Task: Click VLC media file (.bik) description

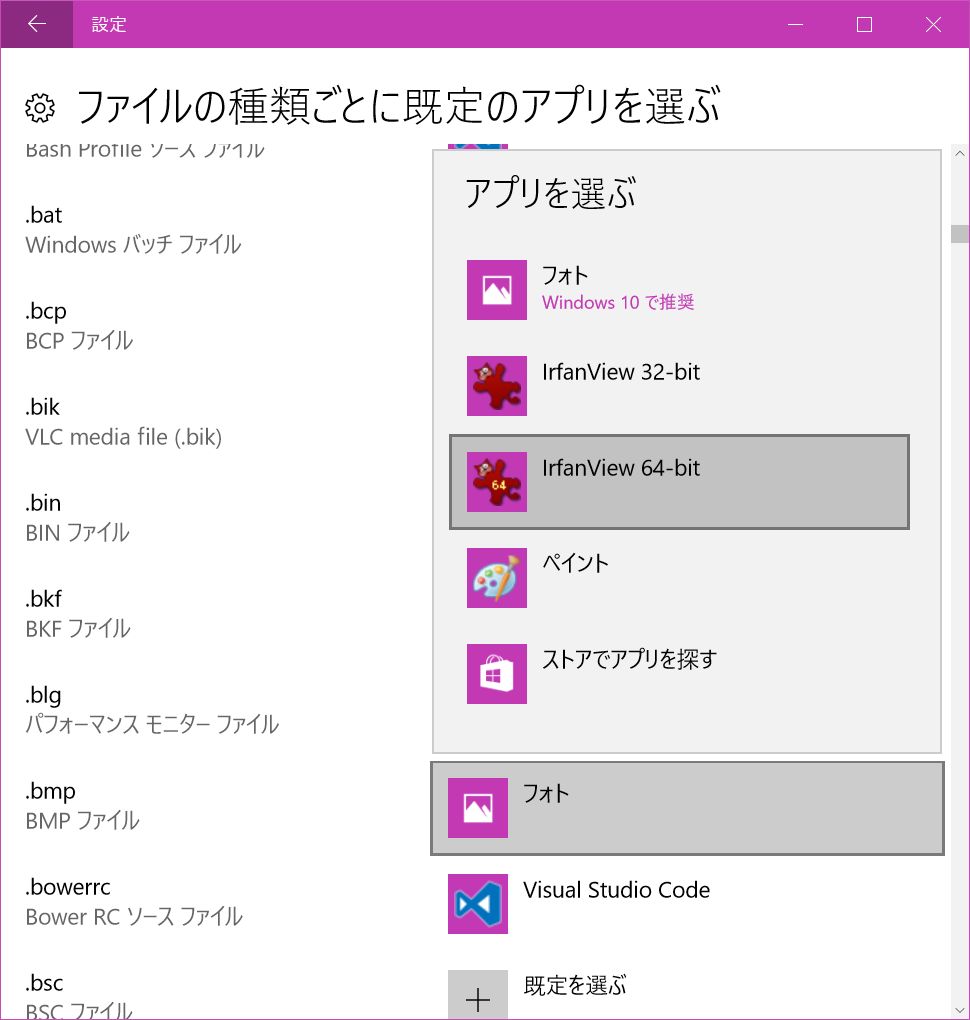Action: point(124,436)
